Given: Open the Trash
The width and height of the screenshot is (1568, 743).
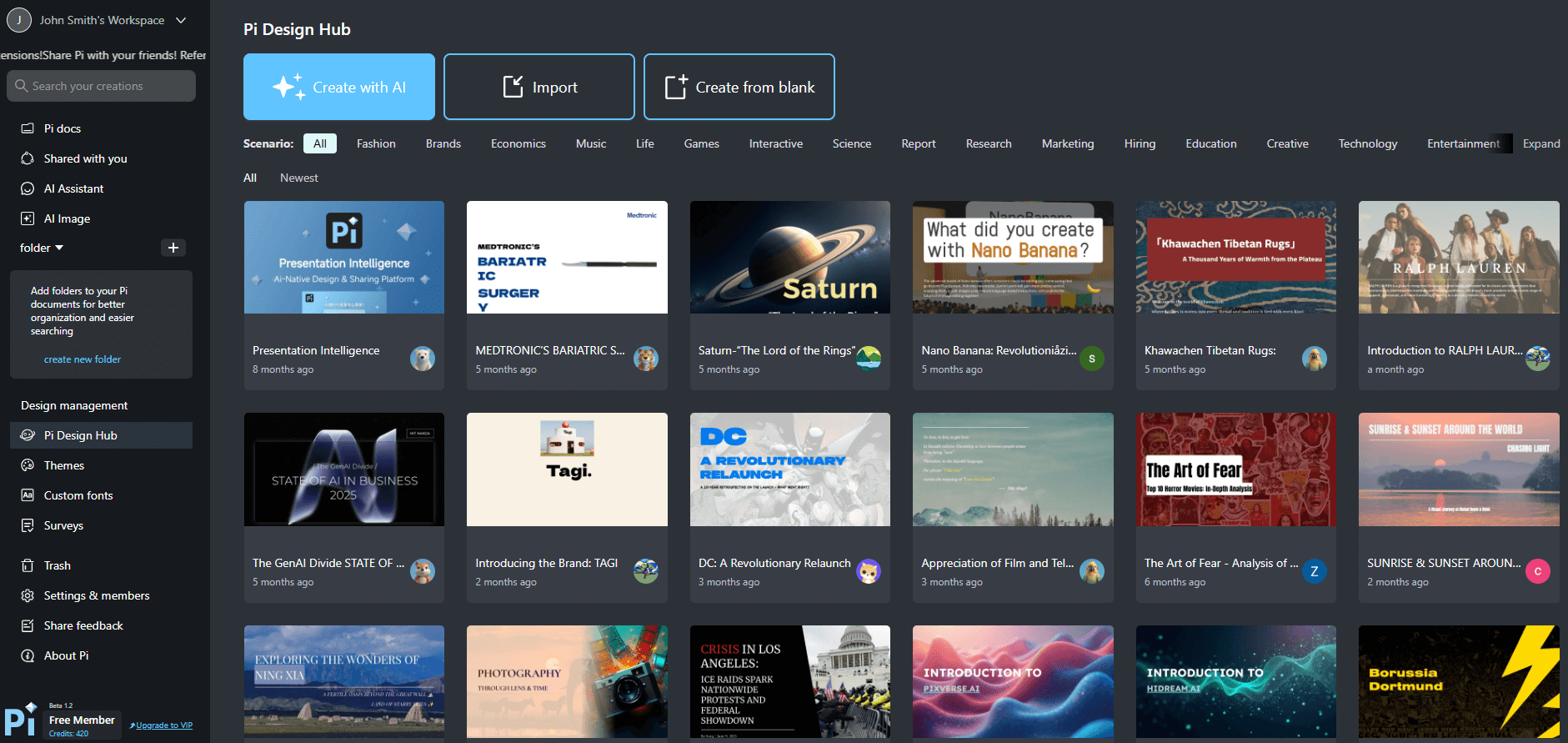Looking at the screenshot, I should coord(57,565).
